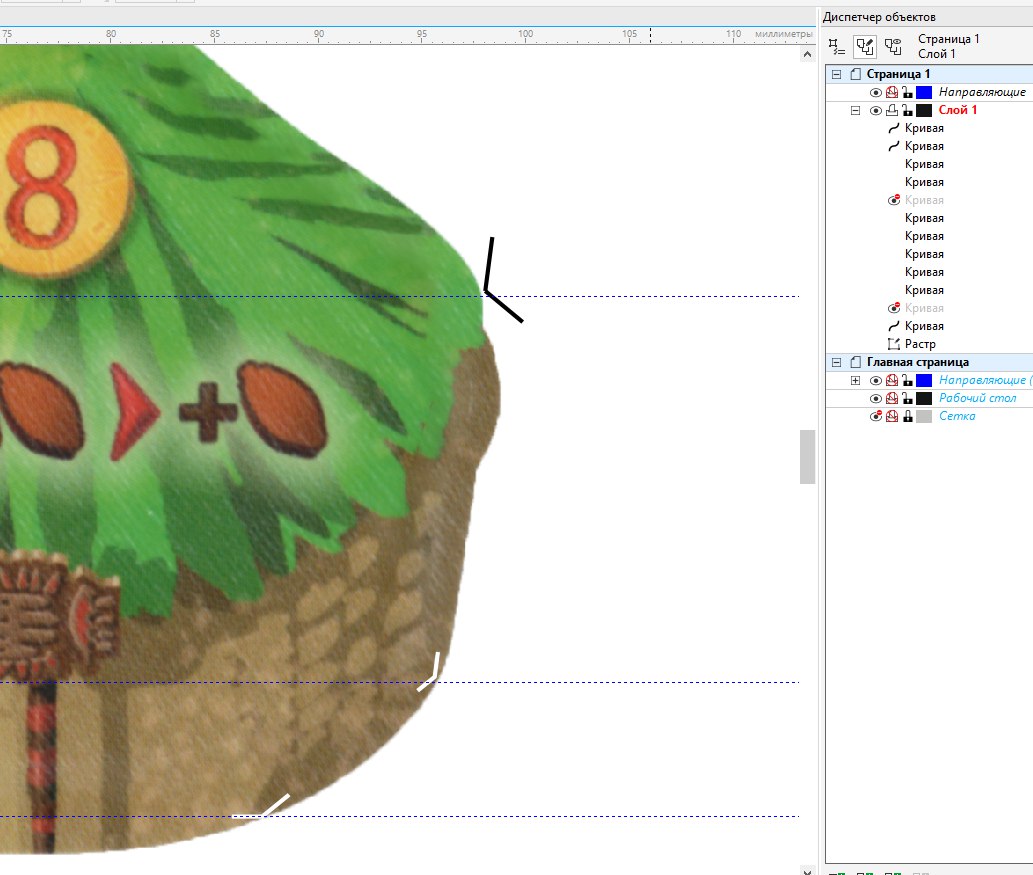
Task: Click the page icon beside Главная страница
Action: click(x=855, y=362)
